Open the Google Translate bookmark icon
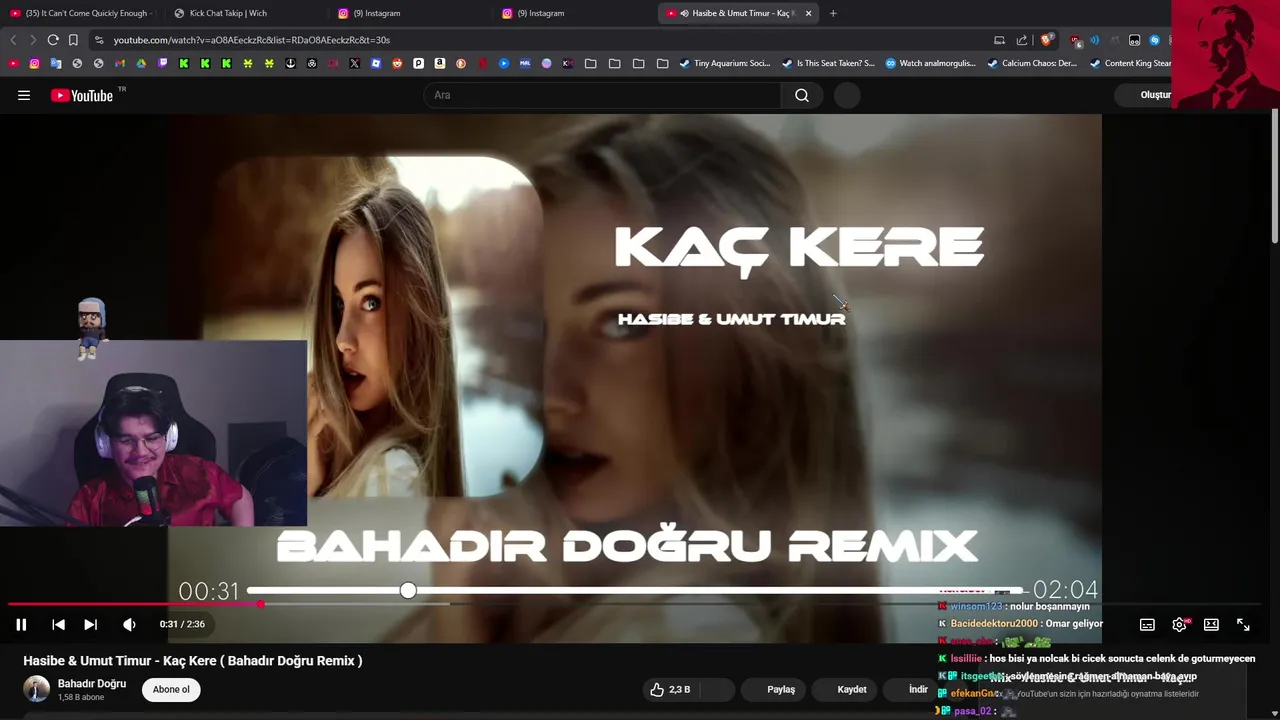This screenshot has width=1280, height=720. coord(56,63)
